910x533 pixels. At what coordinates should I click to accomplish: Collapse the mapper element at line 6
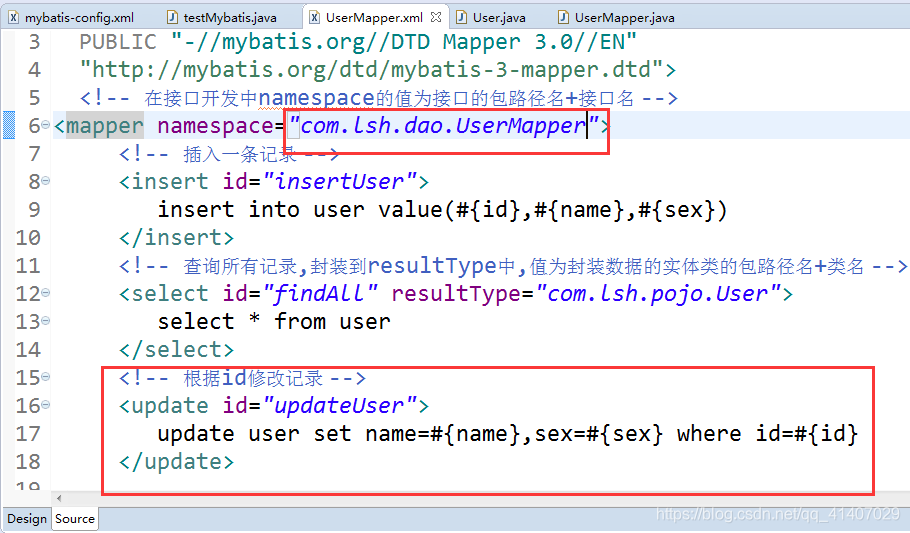coord(46,125)
